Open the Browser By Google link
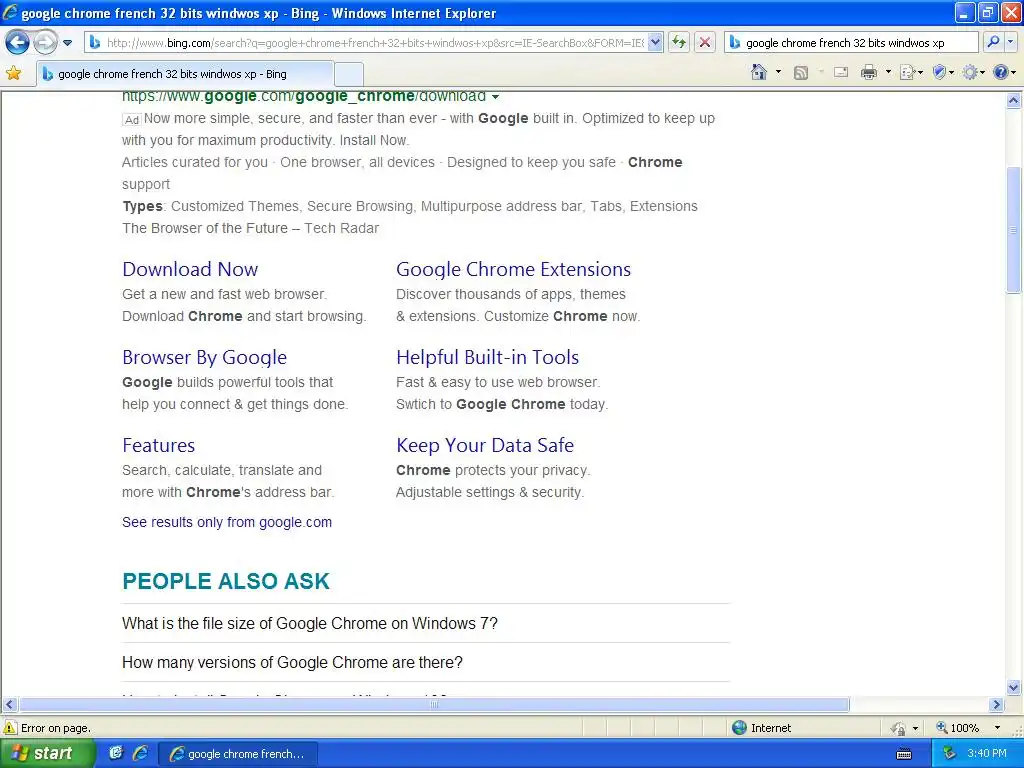 click(204, 357)
